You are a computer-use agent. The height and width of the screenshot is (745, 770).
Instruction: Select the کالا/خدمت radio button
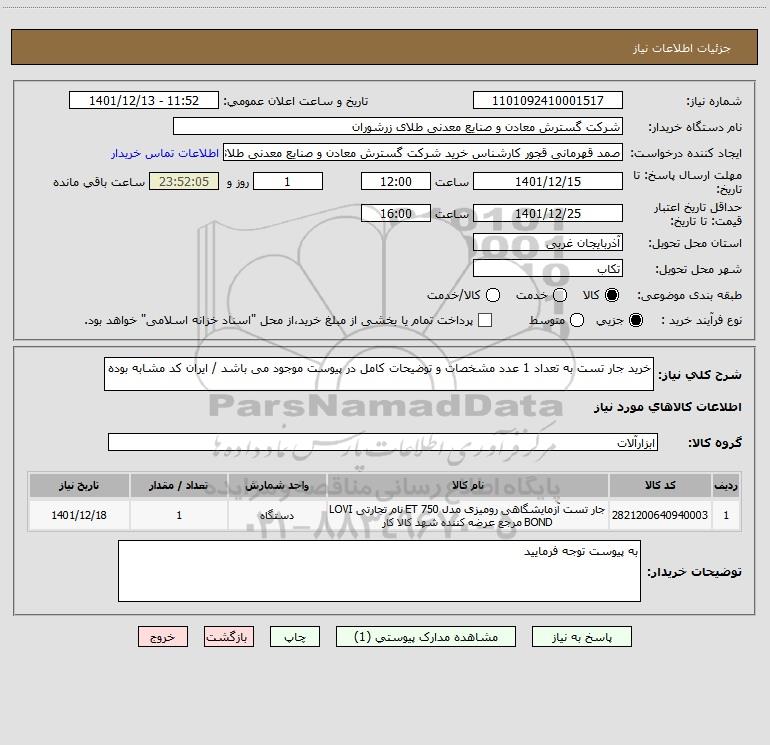493,295
